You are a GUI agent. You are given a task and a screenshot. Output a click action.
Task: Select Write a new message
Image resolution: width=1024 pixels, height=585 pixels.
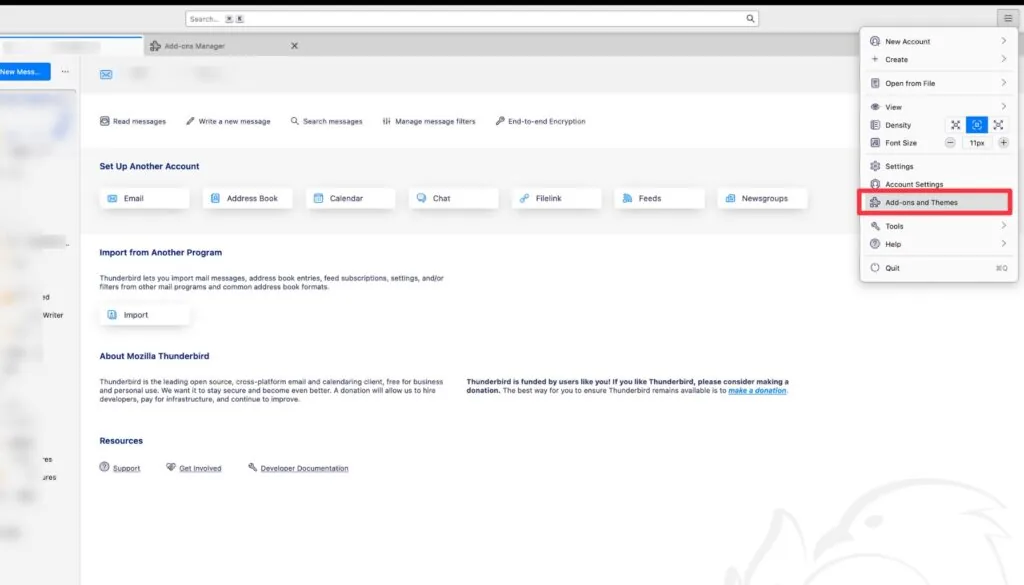tap(229, 121)
